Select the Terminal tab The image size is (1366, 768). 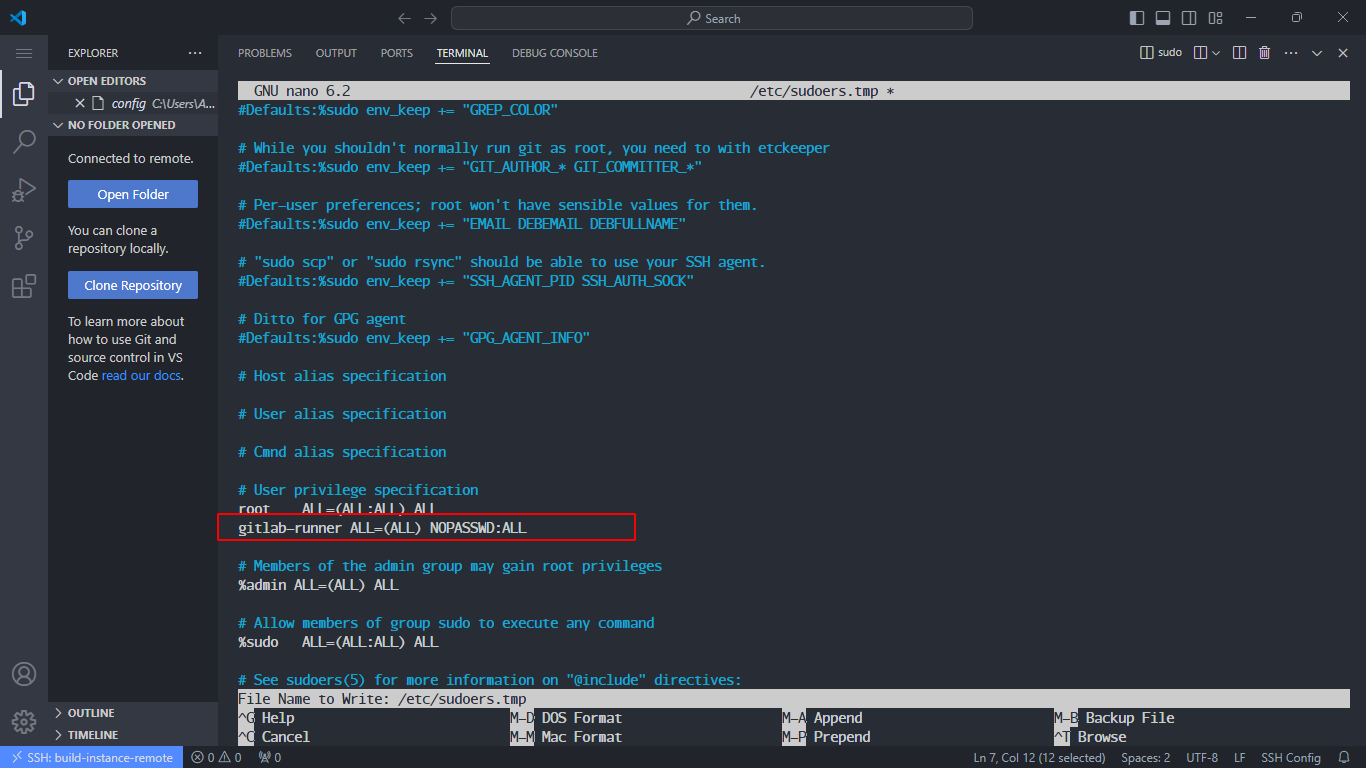(462, 53)
